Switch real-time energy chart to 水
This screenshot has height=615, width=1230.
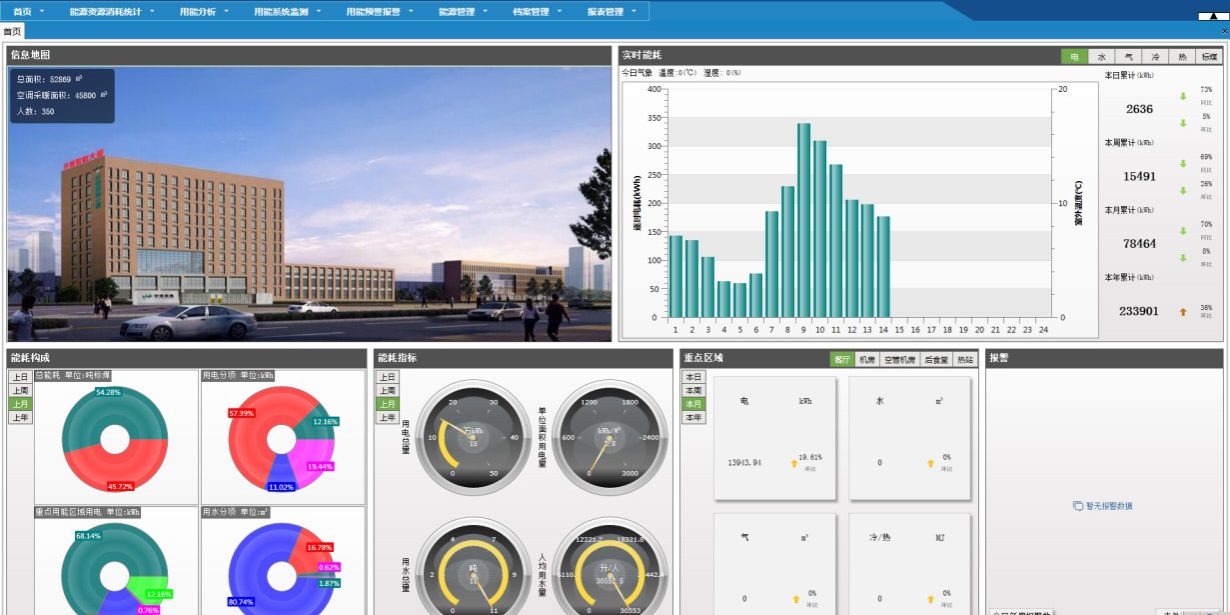(1101, 57)
